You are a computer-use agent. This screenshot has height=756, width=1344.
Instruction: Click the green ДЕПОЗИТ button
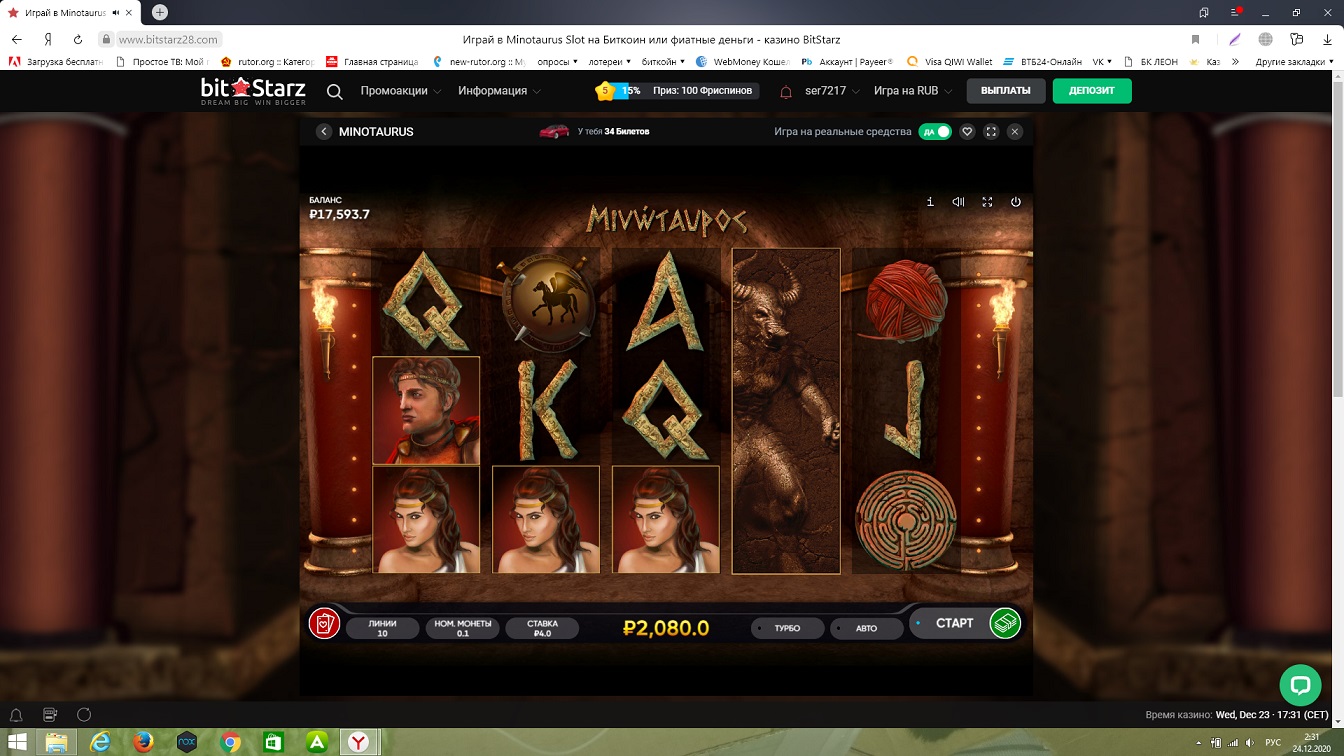pyautogui.click(x=1092, y=91)
